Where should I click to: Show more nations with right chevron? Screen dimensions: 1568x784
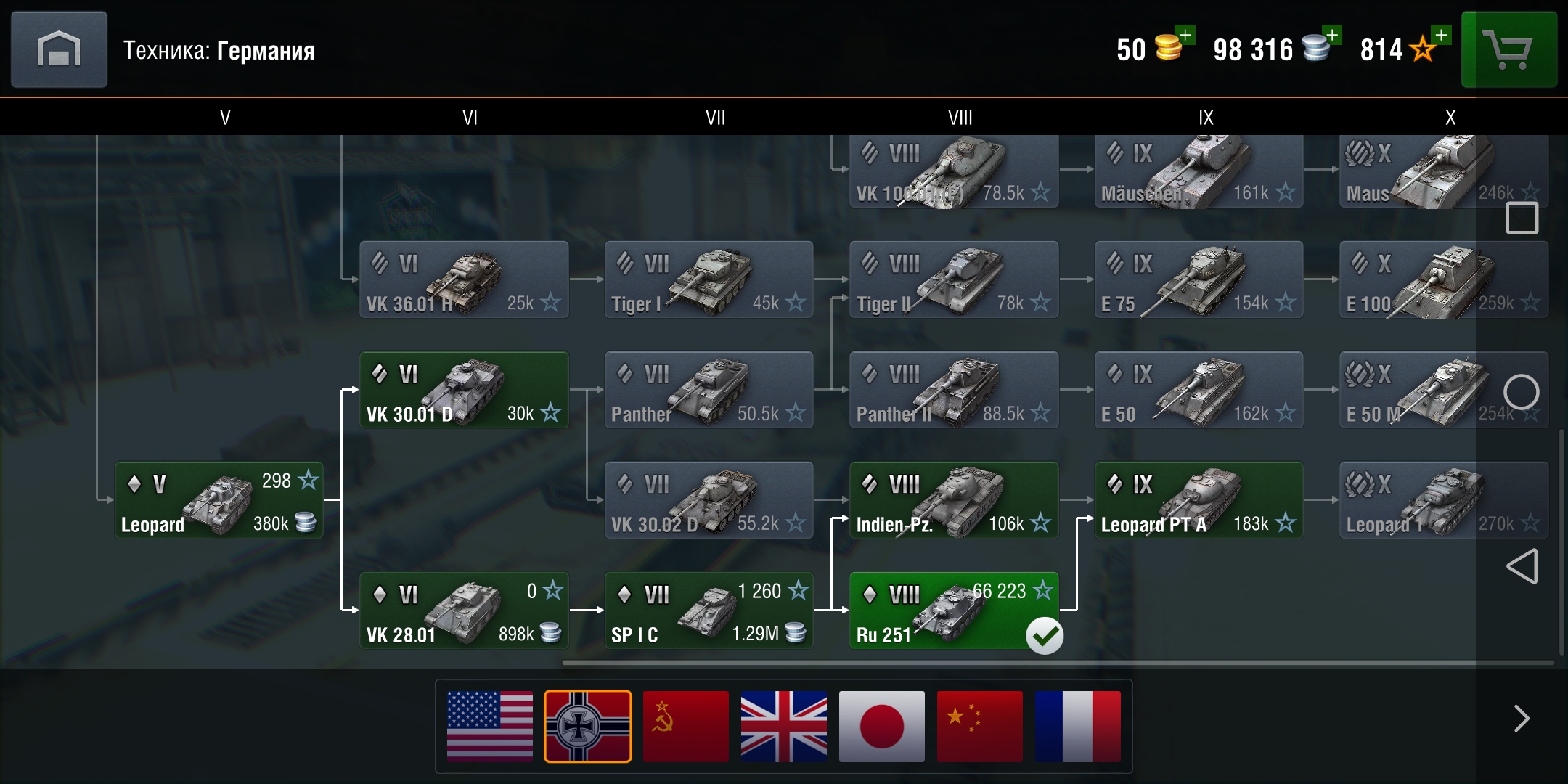pos(1522,719)
